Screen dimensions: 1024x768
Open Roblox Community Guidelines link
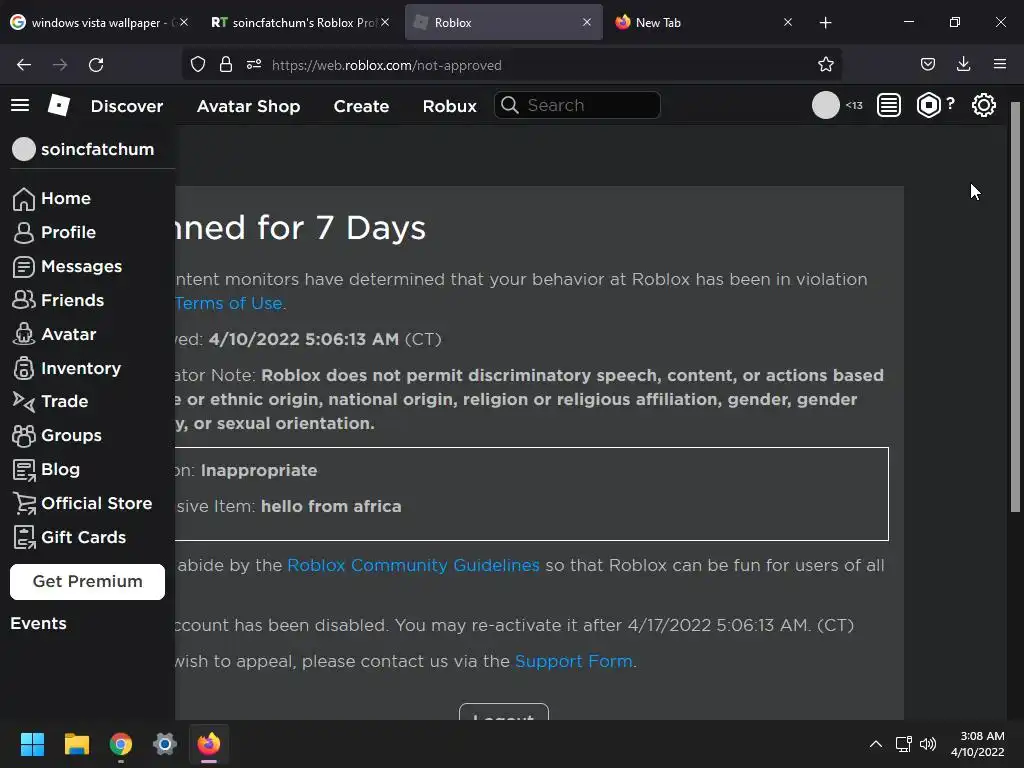(413, 565)
